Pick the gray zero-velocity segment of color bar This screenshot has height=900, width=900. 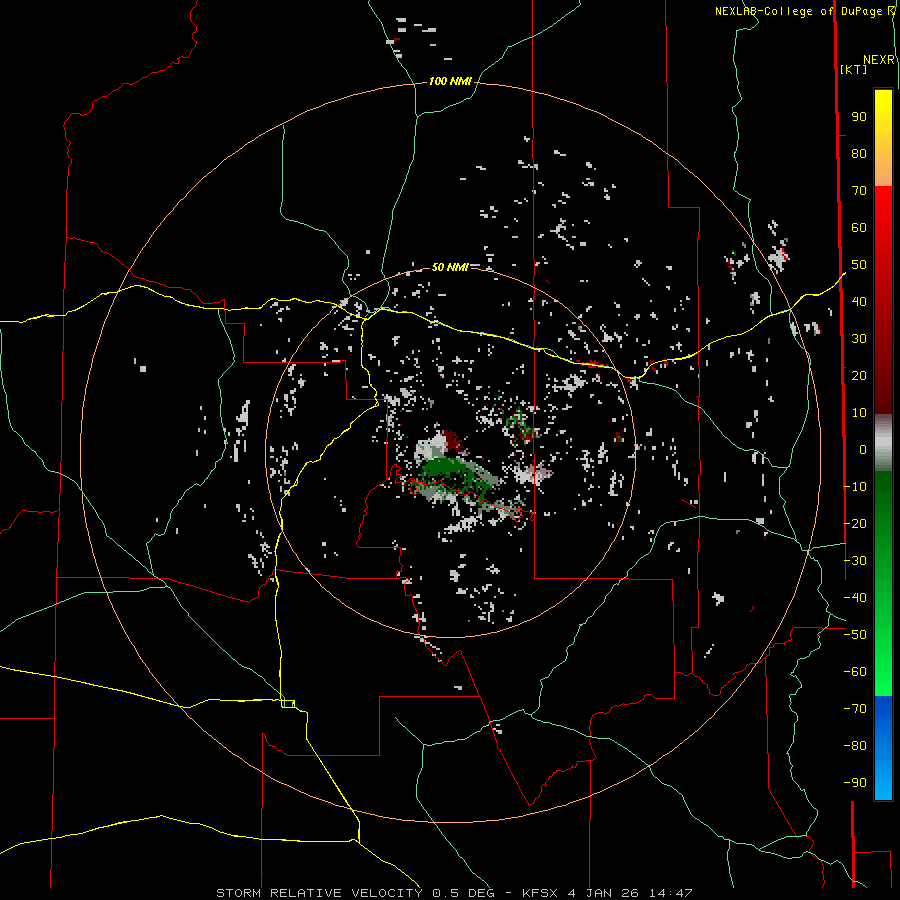point(883,443)
